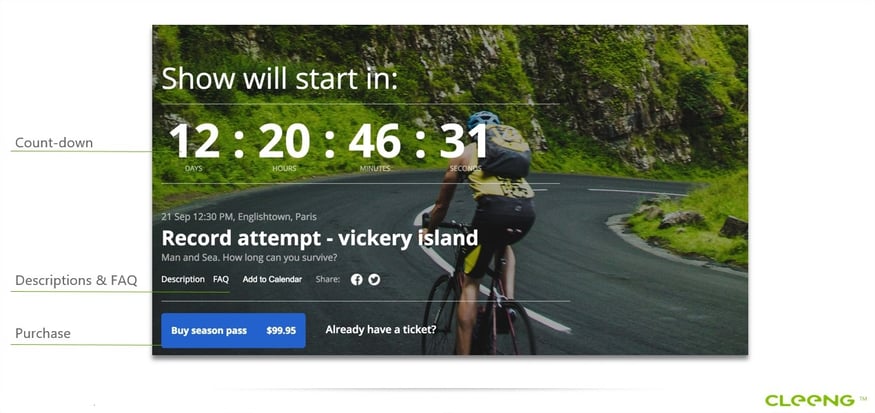Click the Cleeng logo
This screenshot has width=875, height=413.
810,400
